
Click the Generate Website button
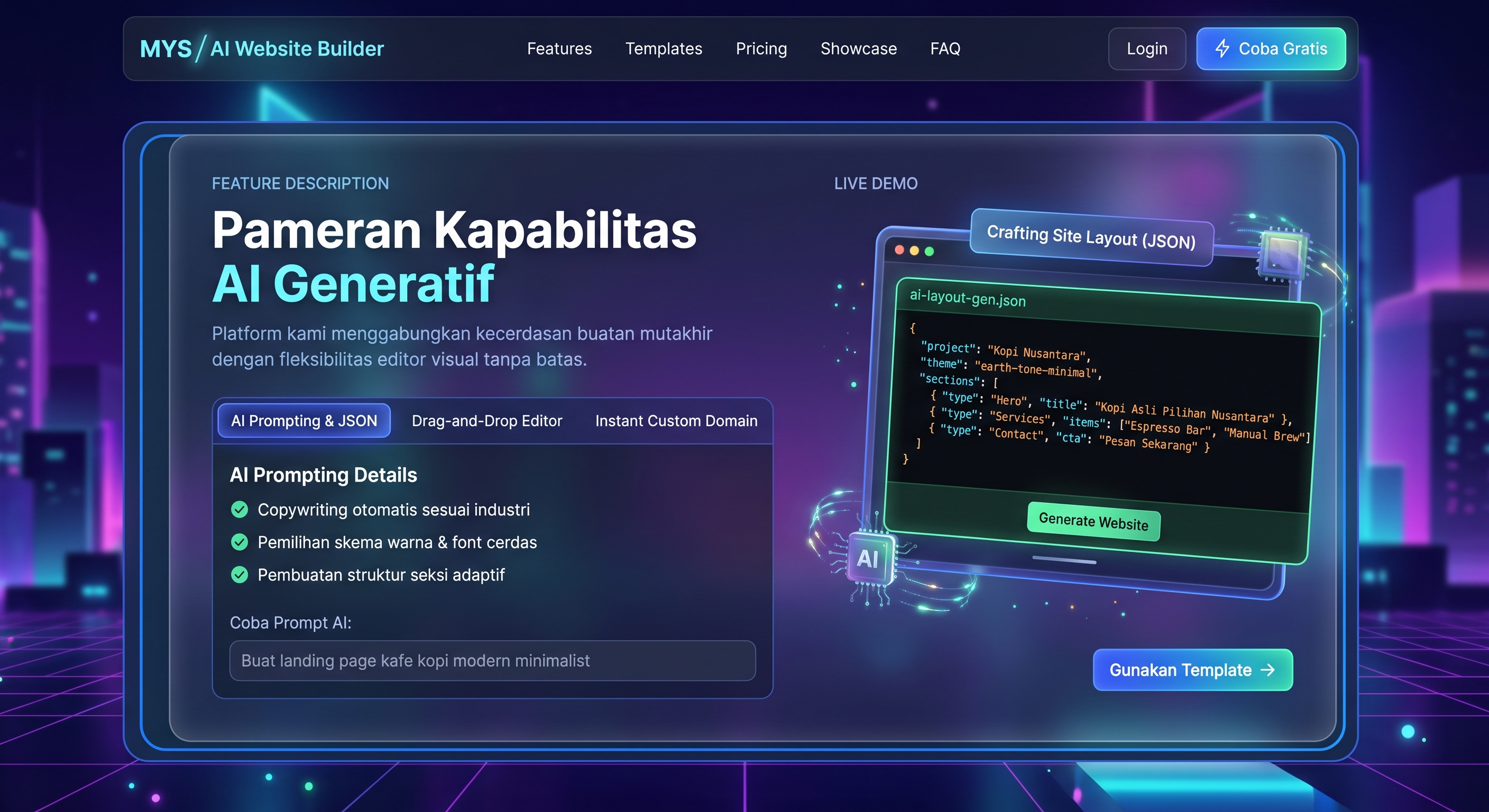coord(1093,521)
